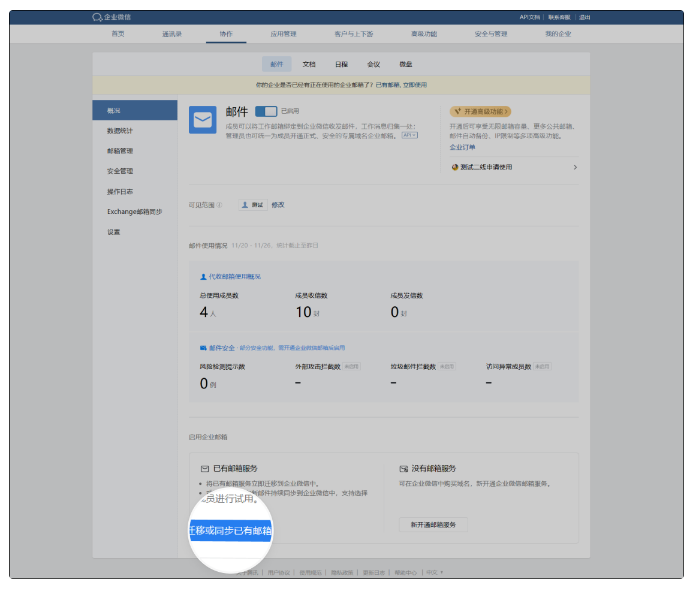Click the 测试 member tag icon

pyautogui.click(x=245, y=205)
